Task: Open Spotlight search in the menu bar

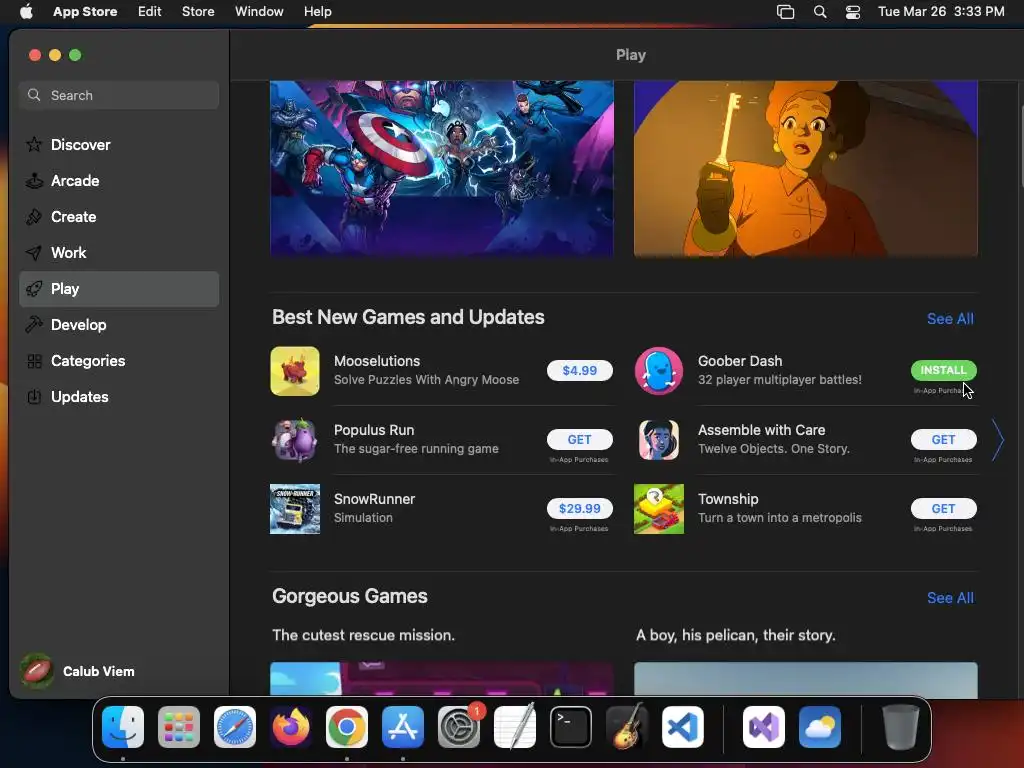Action: coord(820,12)
